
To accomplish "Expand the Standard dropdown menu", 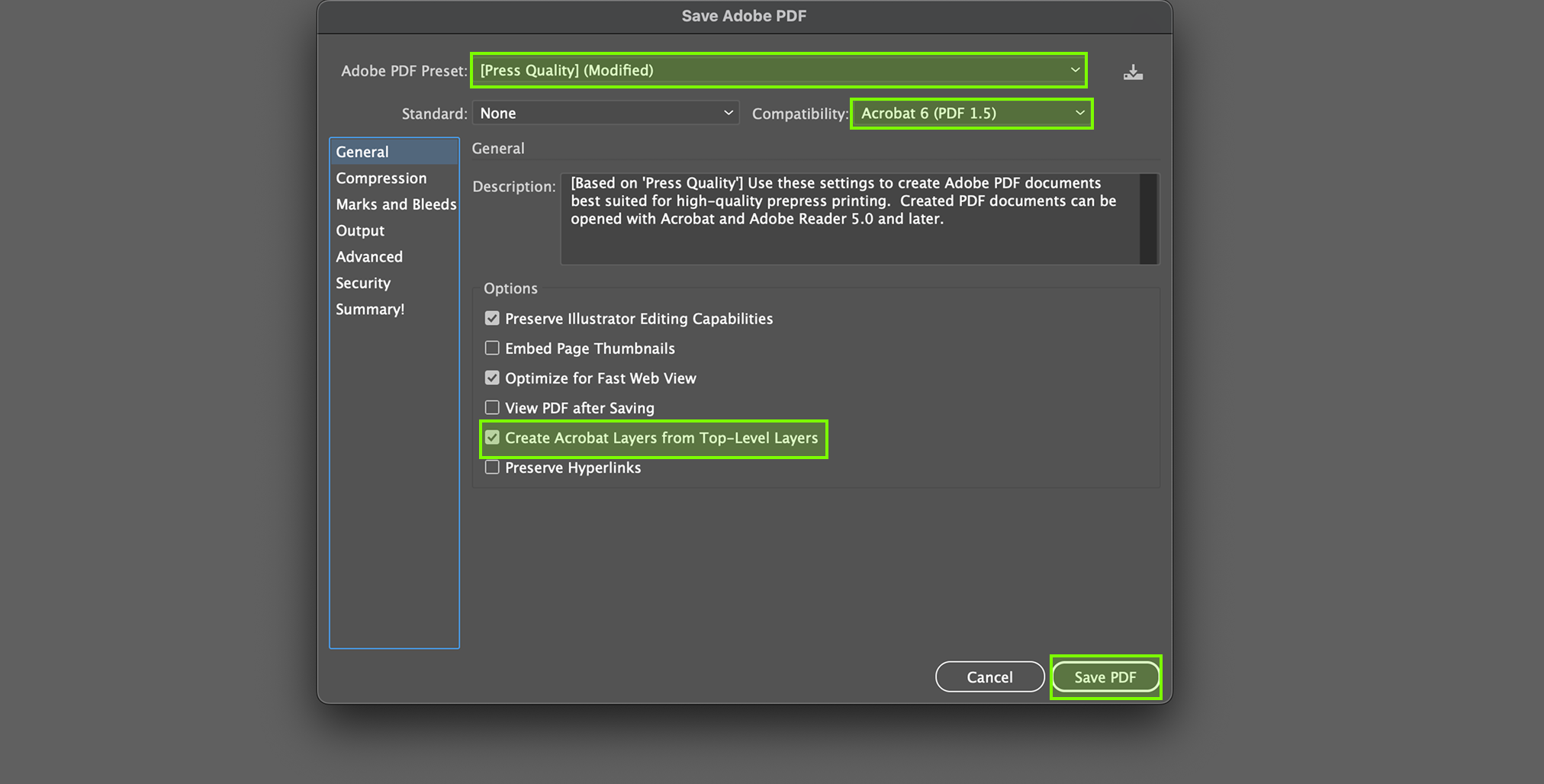I will [x=606, y=114].
